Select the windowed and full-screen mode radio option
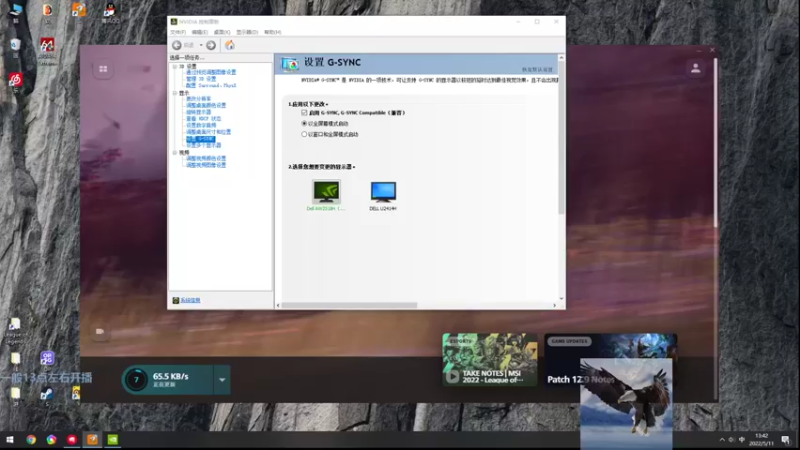 [x=304, y=134]
